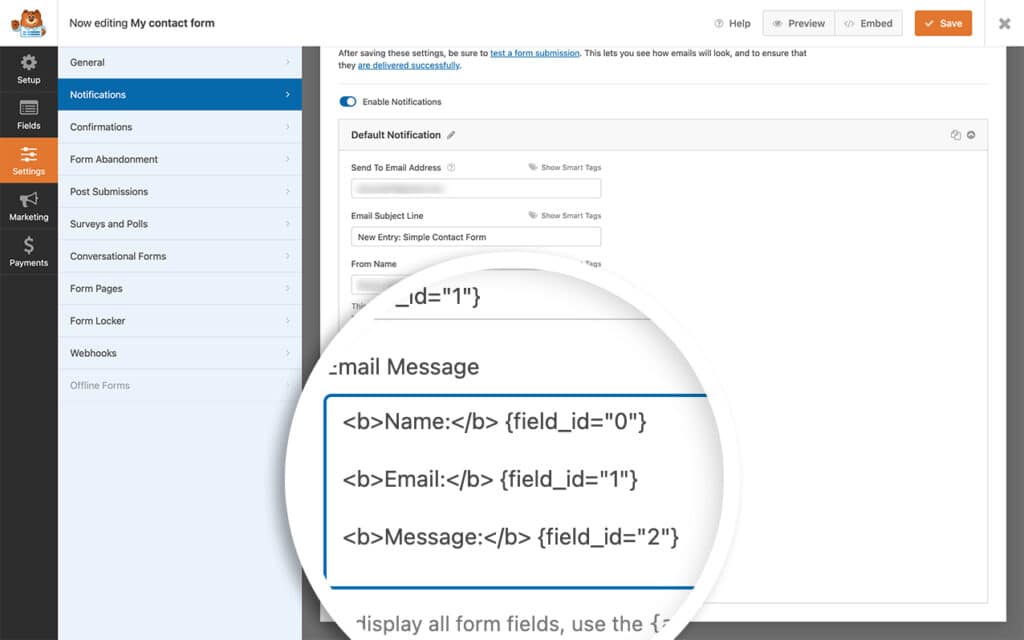Click the orange Save button

tap(943, 22)
